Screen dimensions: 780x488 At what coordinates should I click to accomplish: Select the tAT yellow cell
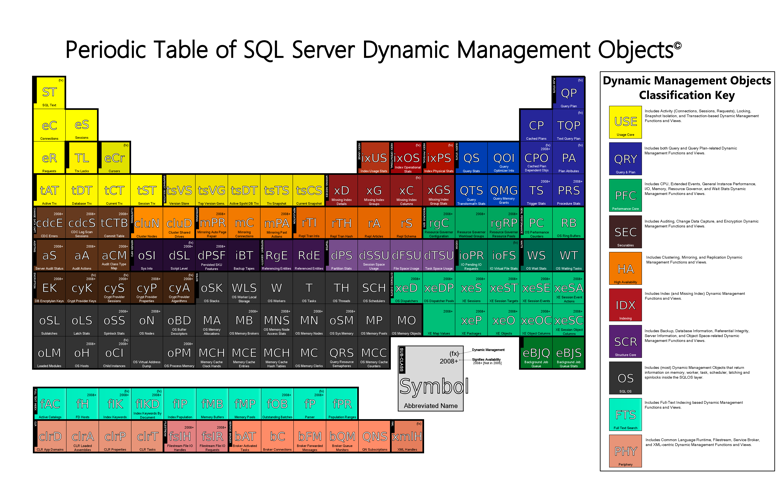click(x=49, y=191)
